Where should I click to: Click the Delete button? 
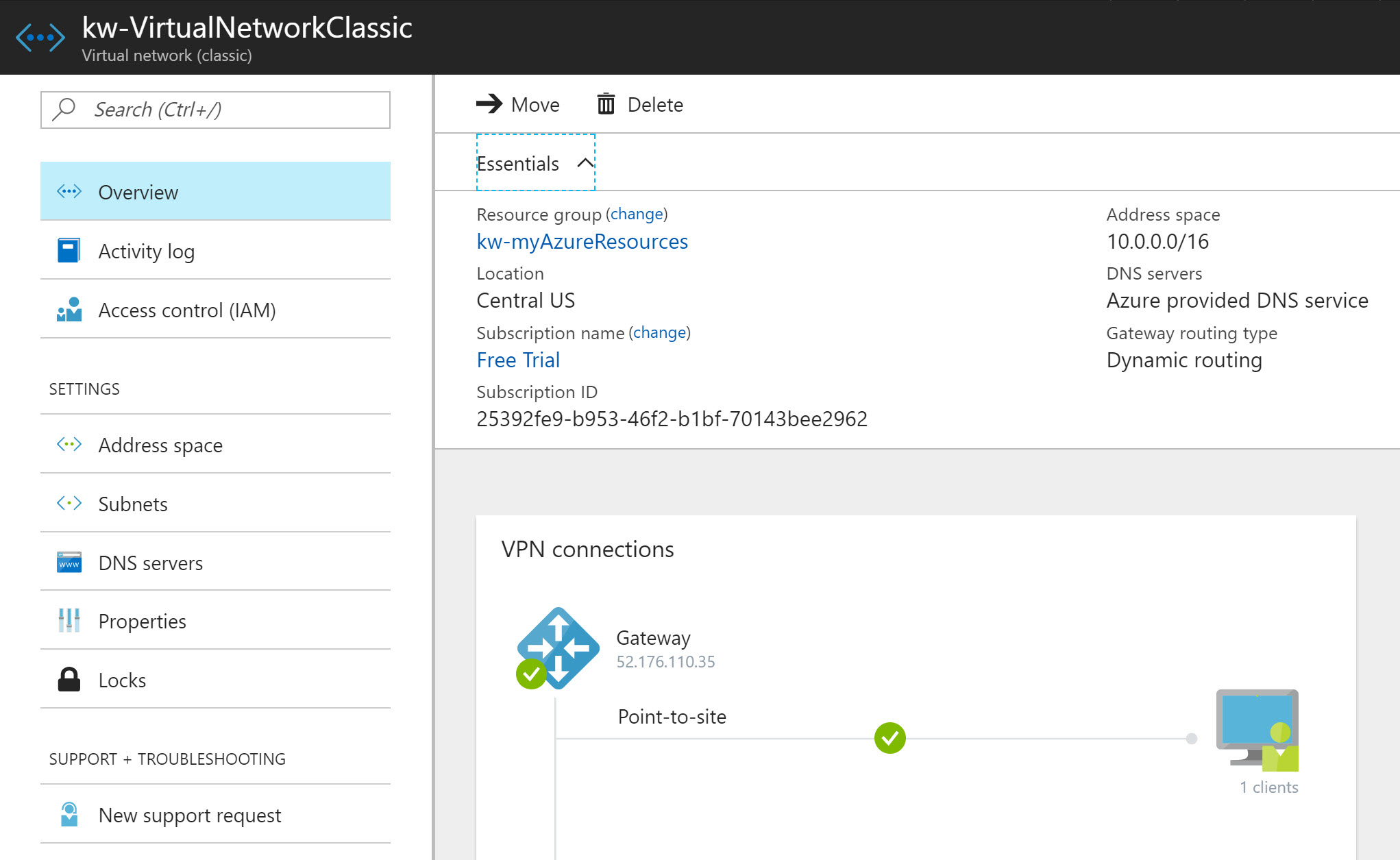click(640, 104)
